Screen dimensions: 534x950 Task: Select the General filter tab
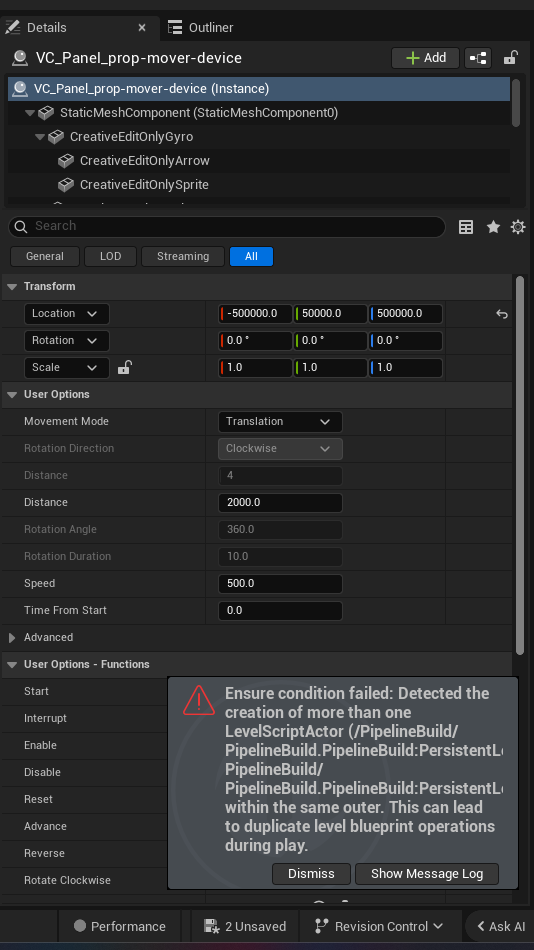(45, 256)
